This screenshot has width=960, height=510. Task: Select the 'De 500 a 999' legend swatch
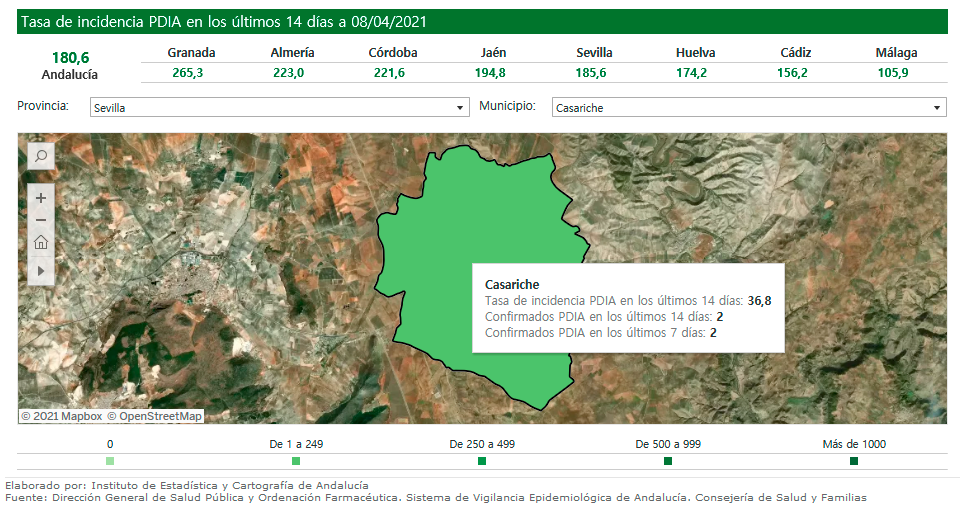pos(668,461)
